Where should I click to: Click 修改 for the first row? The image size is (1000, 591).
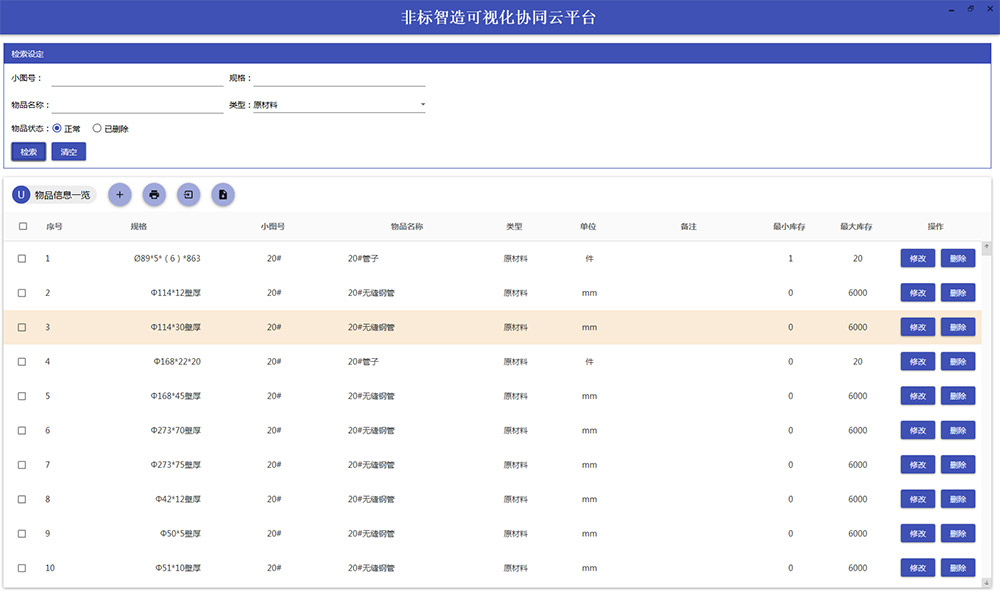point(917,258)
